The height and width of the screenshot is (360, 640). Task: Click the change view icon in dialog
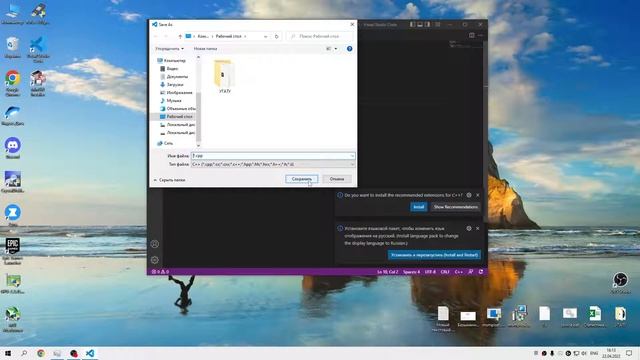(329, 49)
